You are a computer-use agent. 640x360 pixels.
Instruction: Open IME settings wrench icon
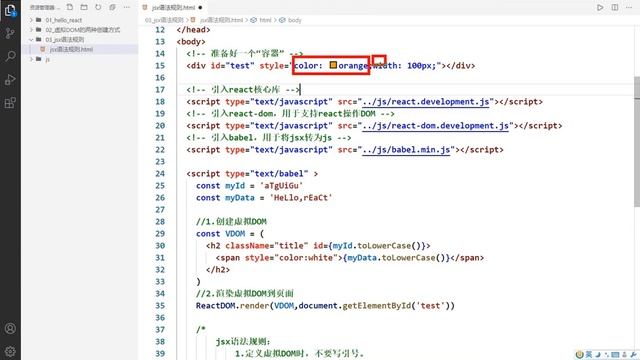633,354
